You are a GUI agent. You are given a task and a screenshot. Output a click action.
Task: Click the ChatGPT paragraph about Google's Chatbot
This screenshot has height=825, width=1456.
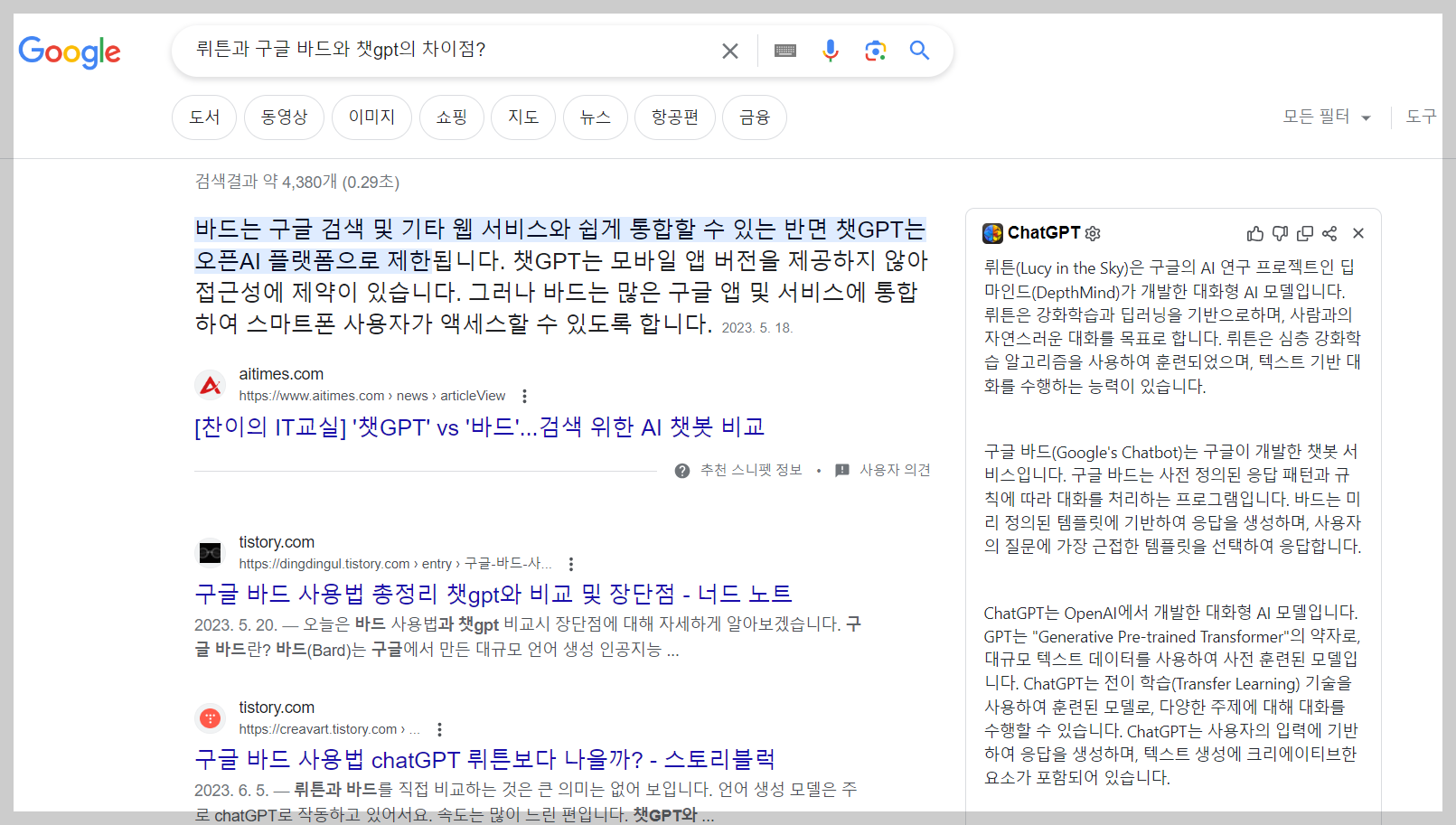click(x=1172, y=499)
